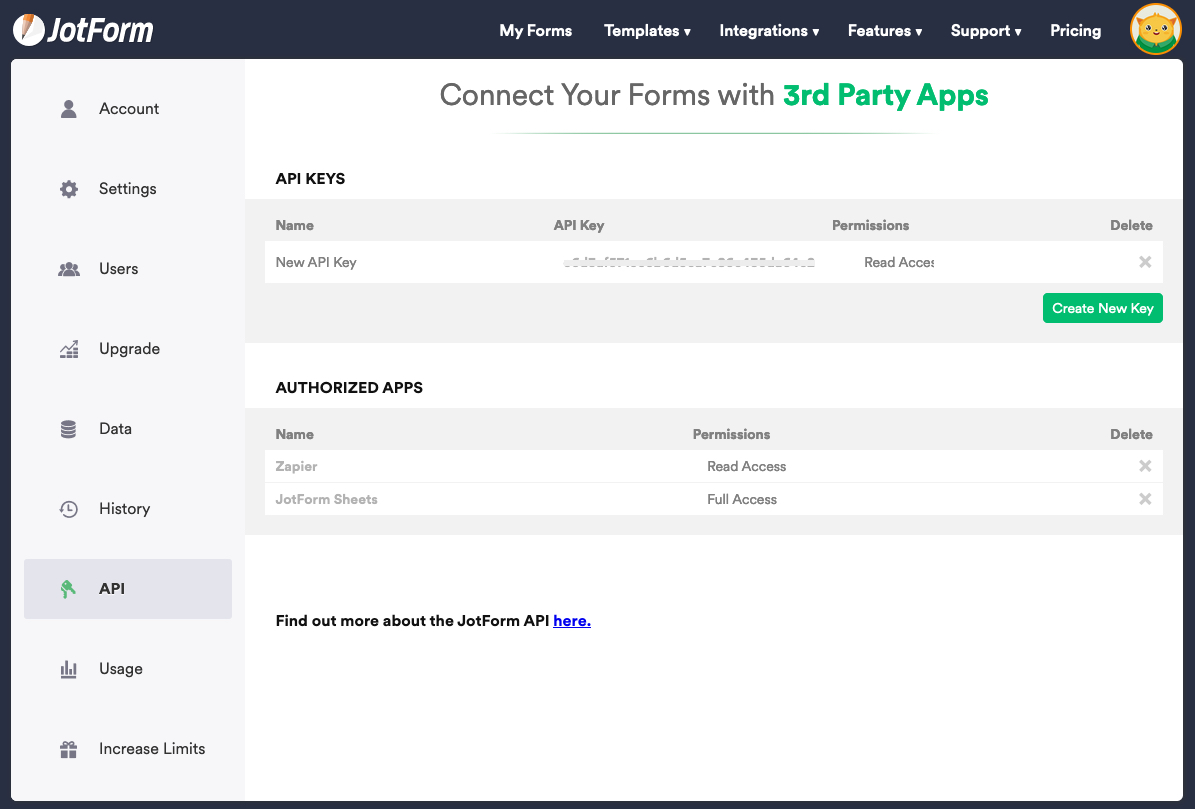Click the Increase Limits gift icon
Screen dimensions: 1195x809
[69, 749]
